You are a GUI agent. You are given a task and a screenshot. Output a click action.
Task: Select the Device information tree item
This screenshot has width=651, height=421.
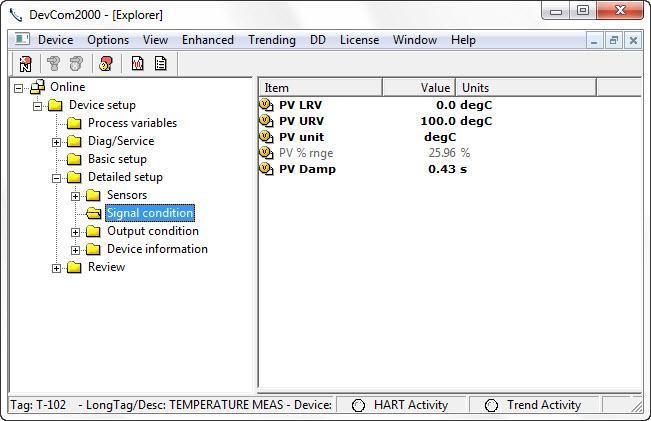(157, 249)
